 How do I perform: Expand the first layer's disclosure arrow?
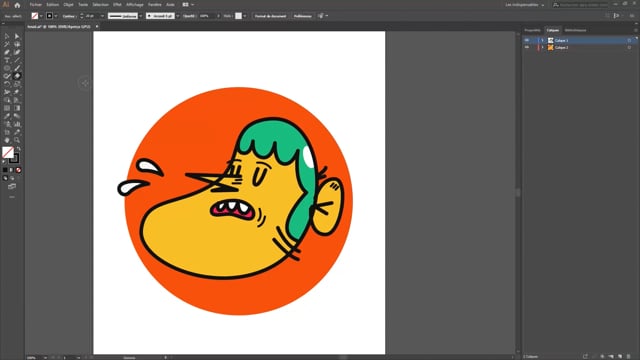click(542, 40)
